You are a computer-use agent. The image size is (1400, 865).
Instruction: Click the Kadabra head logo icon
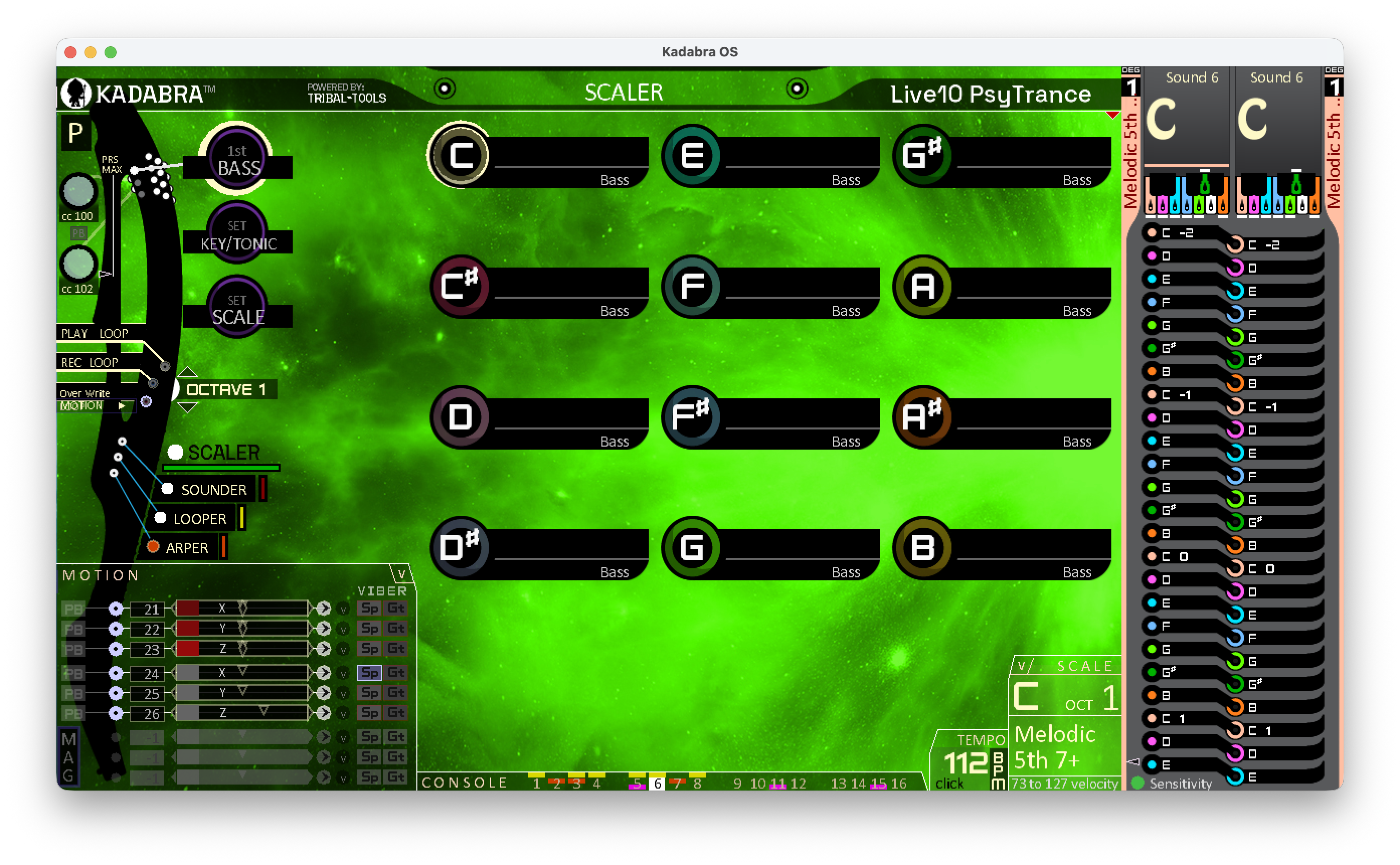tap(76, 93)
